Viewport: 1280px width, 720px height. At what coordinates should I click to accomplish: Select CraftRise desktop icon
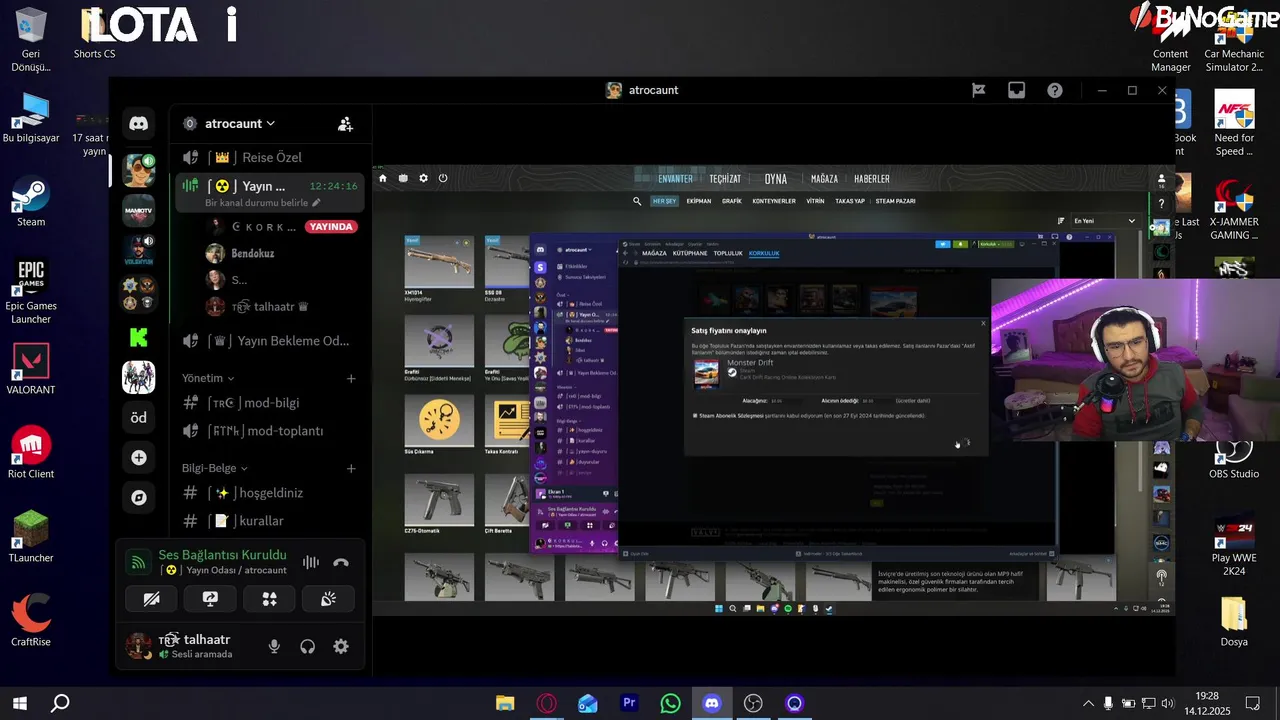tap(31, 620)
